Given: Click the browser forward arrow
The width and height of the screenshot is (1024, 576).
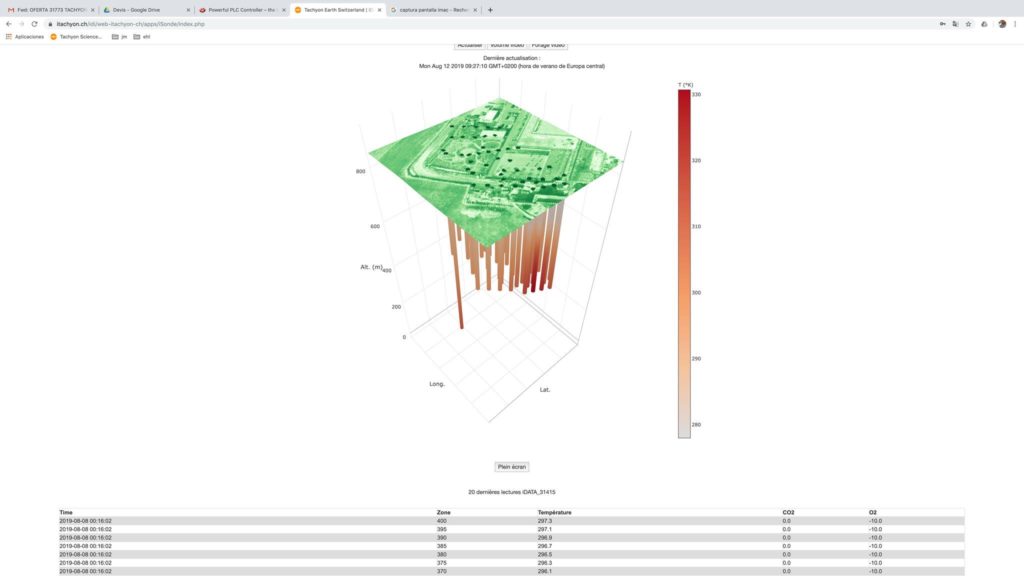Looking at the screenshot, I should click(x=21, y=24).
